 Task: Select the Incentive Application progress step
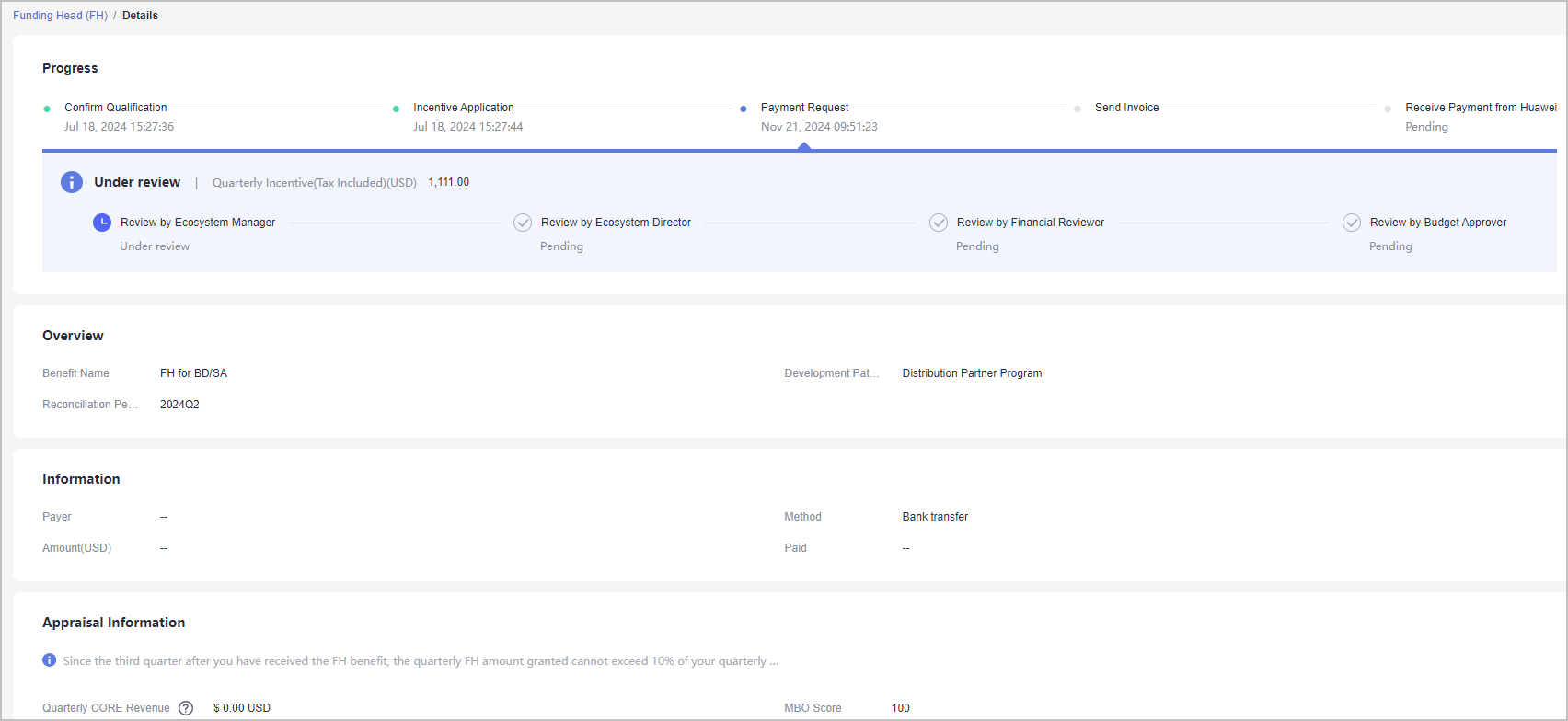coord(463,108)
